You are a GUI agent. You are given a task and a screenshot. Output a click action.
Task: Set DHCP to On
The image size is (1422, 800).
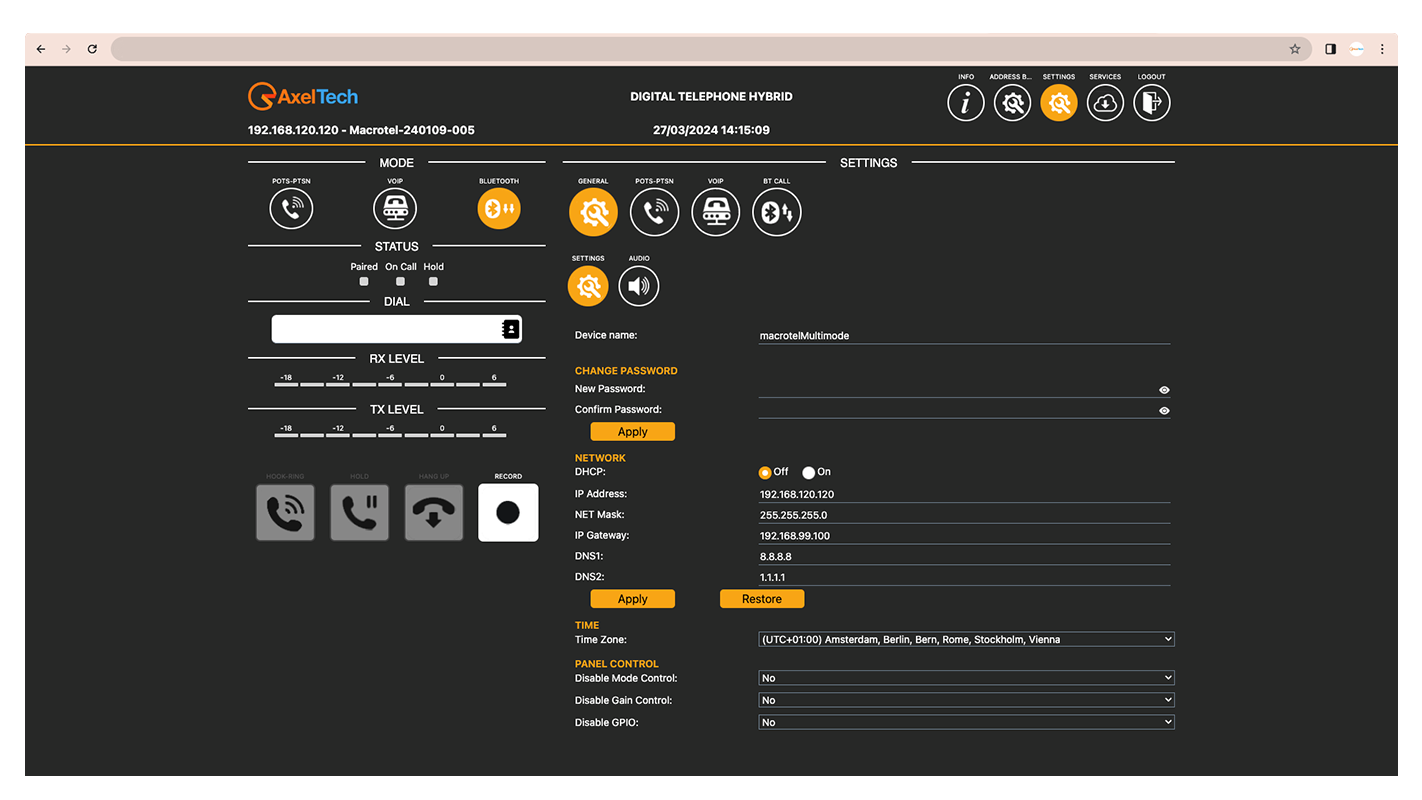click(x=809, y=473)
